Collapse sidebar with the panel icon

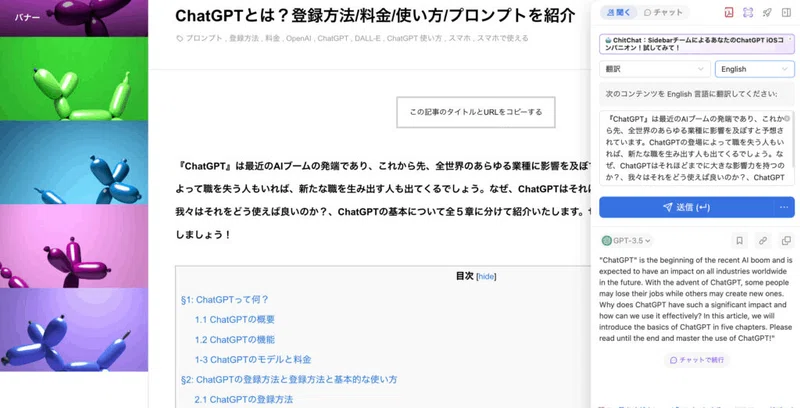[786, 13]
